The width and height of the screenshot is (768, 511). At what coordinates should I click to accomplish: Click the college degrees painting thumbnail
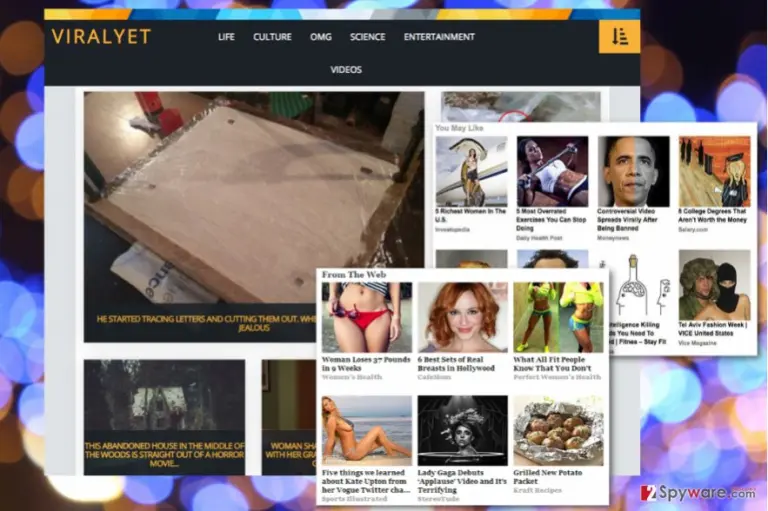715,171
